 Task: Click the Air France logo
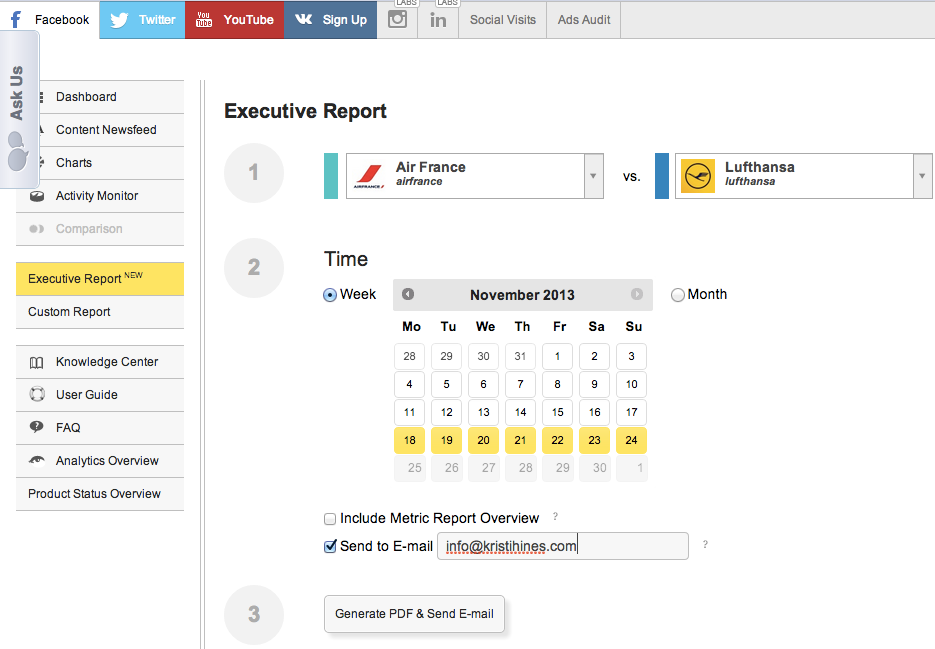(x=370, y=176)
